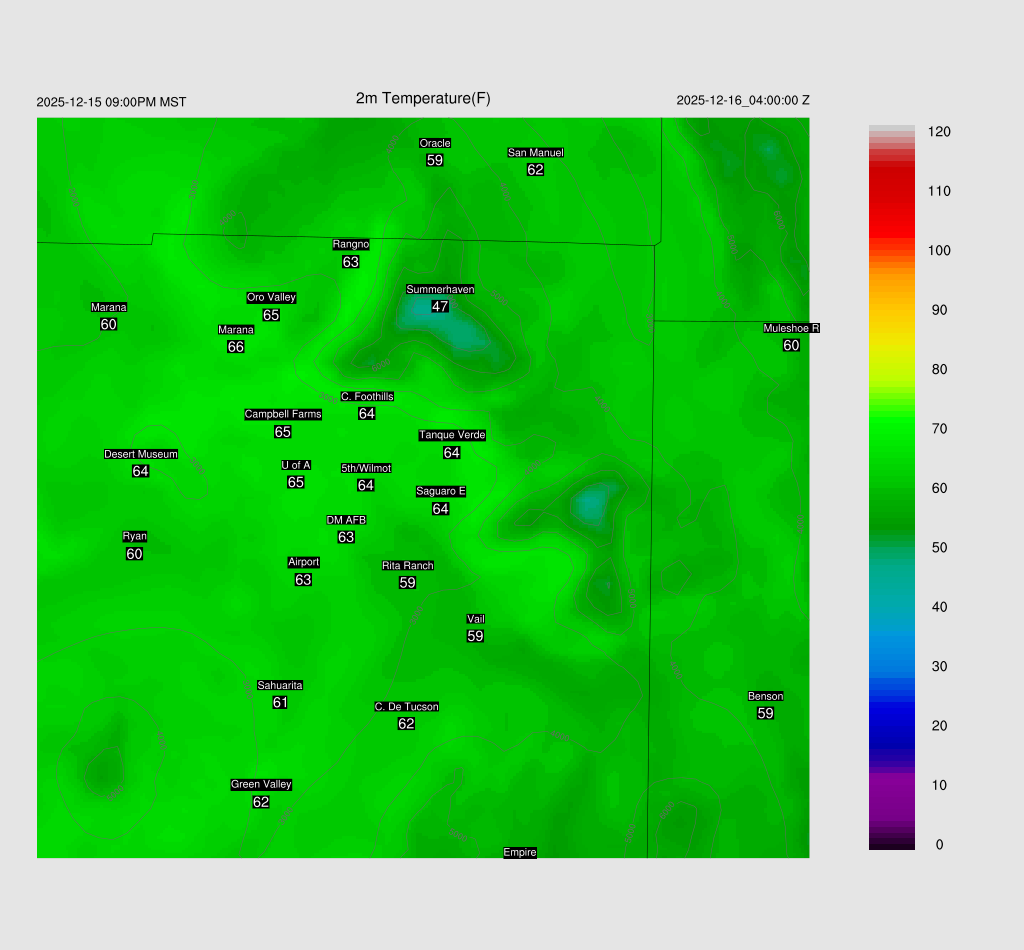
Task: Select the Sahuarita station marker
Action: (x=280, y=686)
